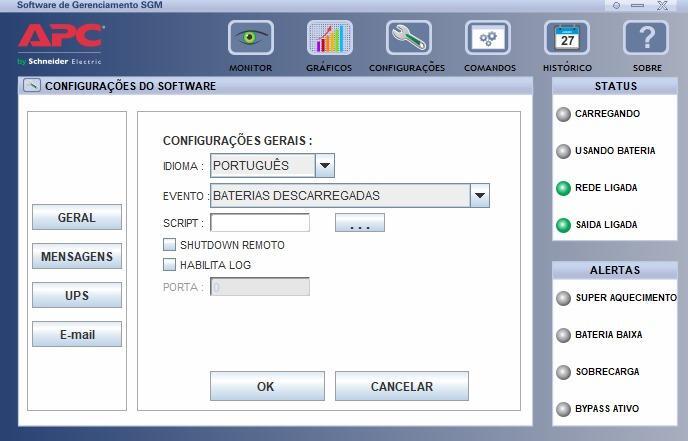Click the COMANDOS label in top navigation
Screen dimensions: 688x441
(490, 68)
